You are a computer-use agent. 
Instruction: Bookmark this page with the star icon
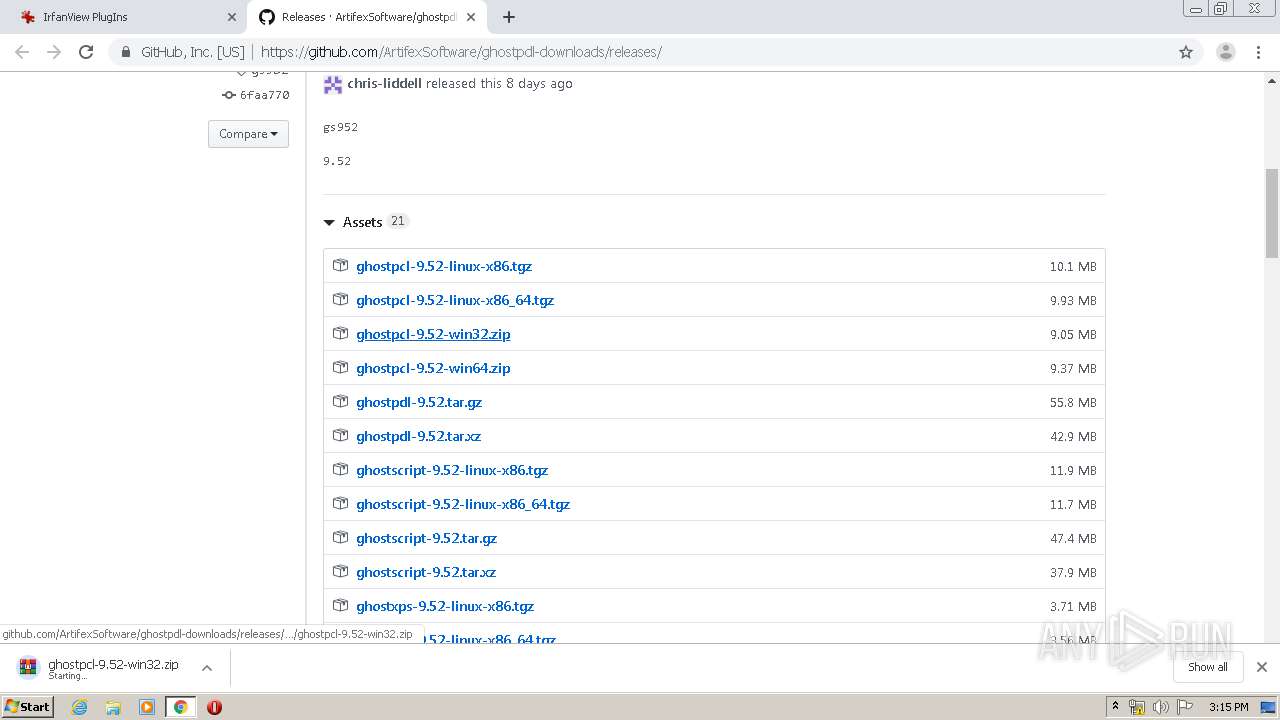(x=1186, y=52)
